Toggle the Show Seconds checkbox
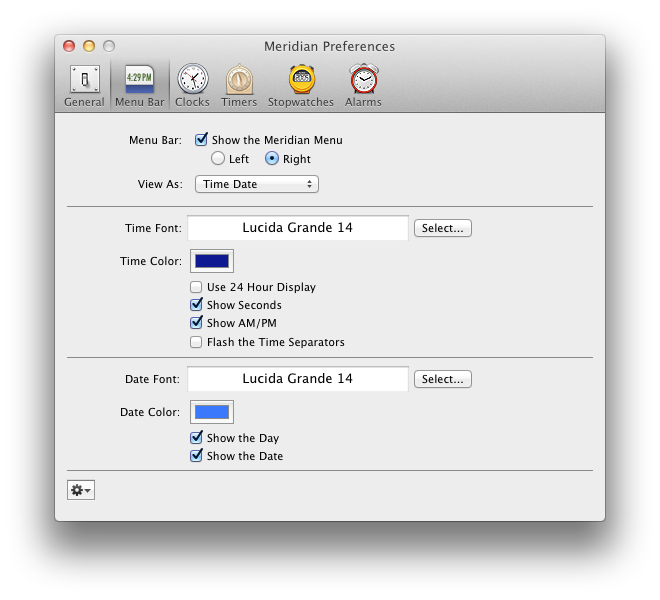The height and width of the screenshot is (600, 660). [x=196, y=305]
